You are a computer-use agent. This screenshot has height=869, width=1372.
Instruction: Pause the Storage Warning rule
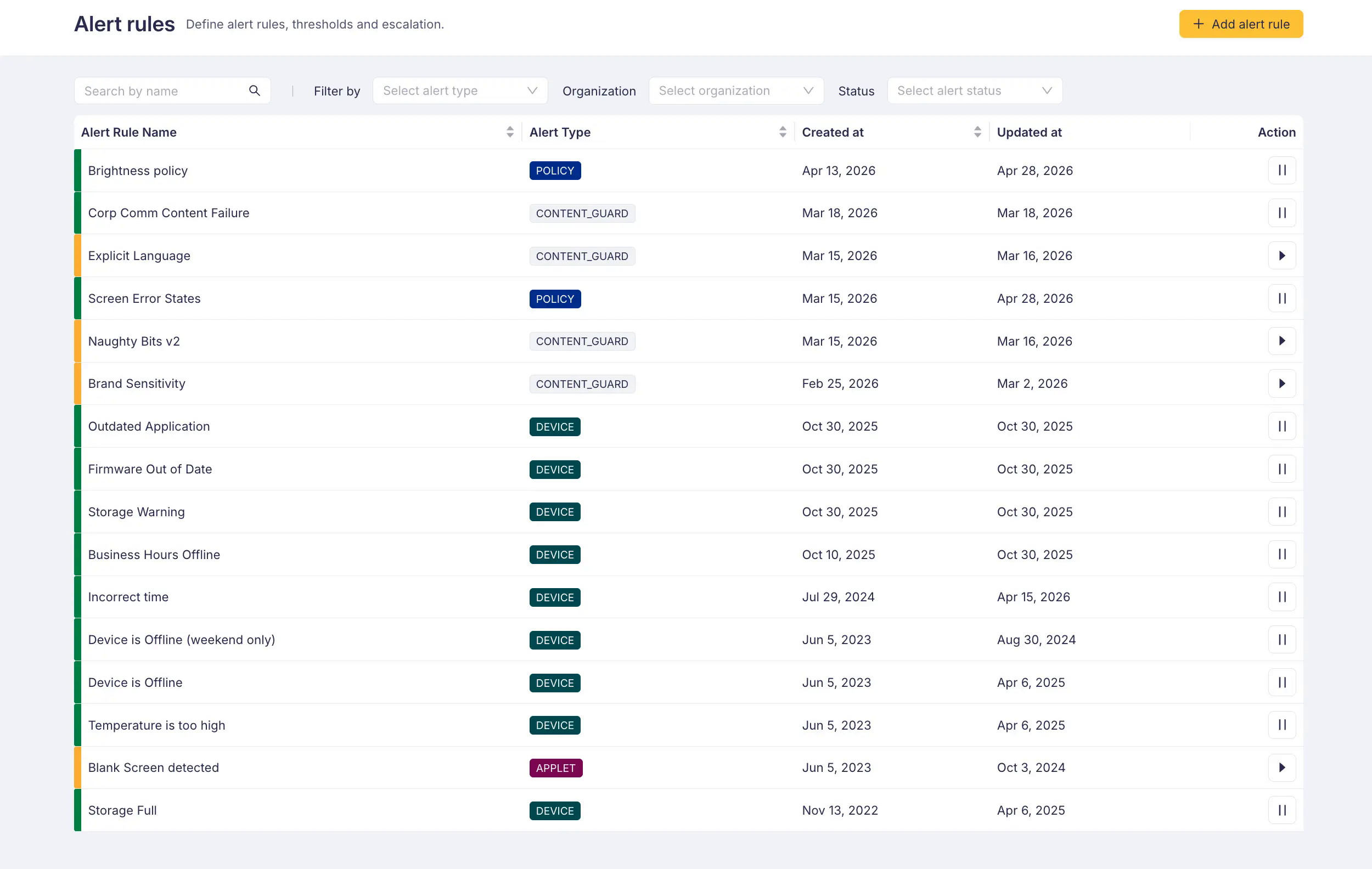(x=1281, y=512)
